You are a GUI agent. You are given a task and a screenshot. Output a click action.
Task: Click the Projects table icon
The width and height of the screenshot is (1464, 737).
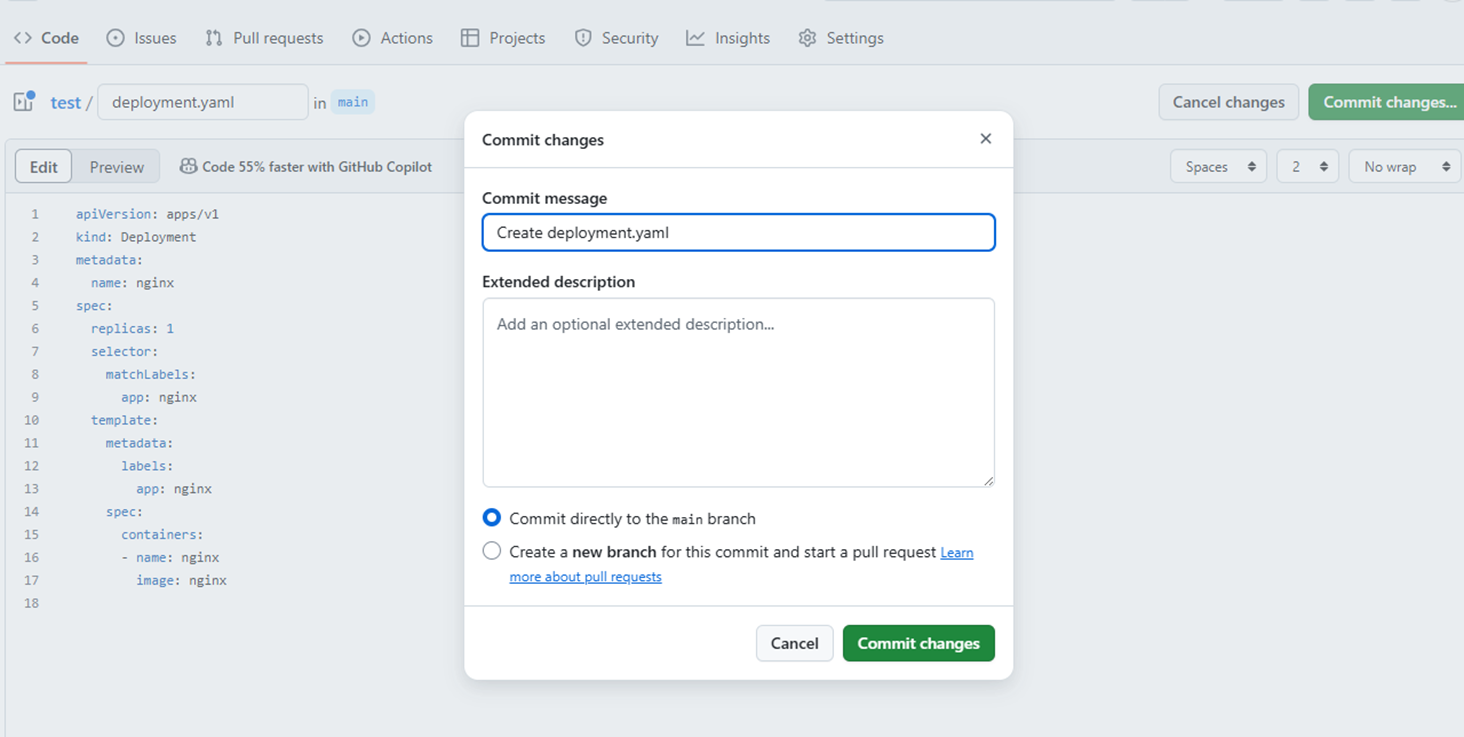pyautogui.click(x=470, y=38)
